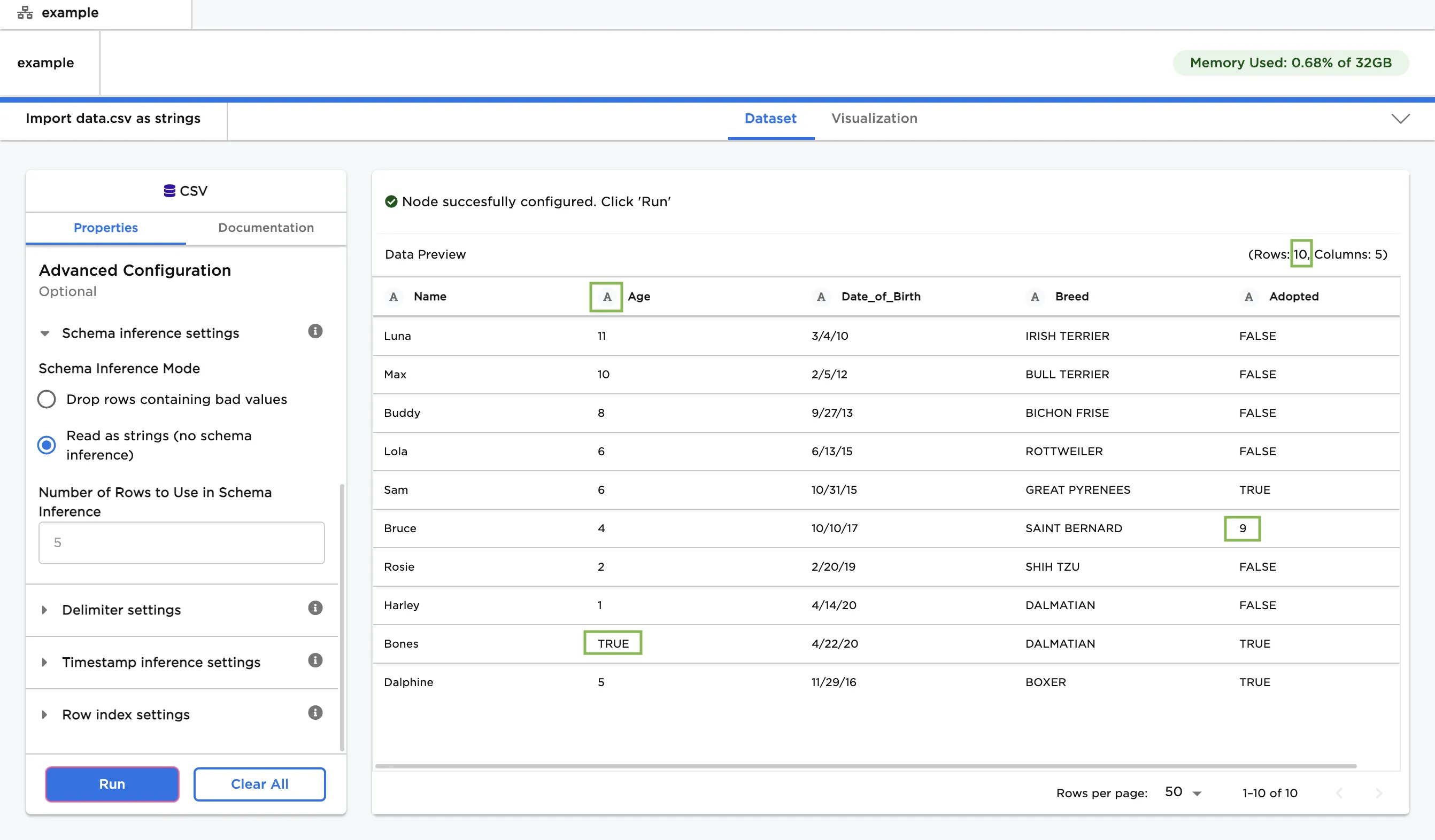Viewport: 1435px width, 840px height.
Task: Click the info icon beside Delimiter settings
Action: coord(315,608)
